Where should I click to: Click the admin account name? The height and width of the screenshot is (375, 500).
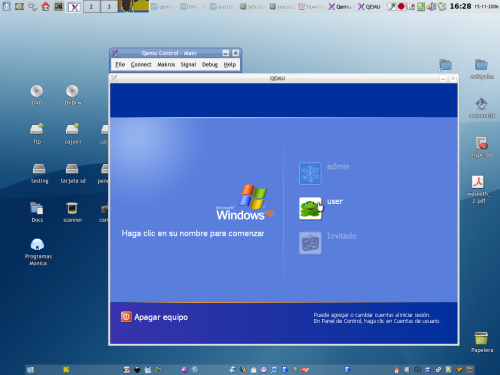pyautogui.click(x=338, y=166)
